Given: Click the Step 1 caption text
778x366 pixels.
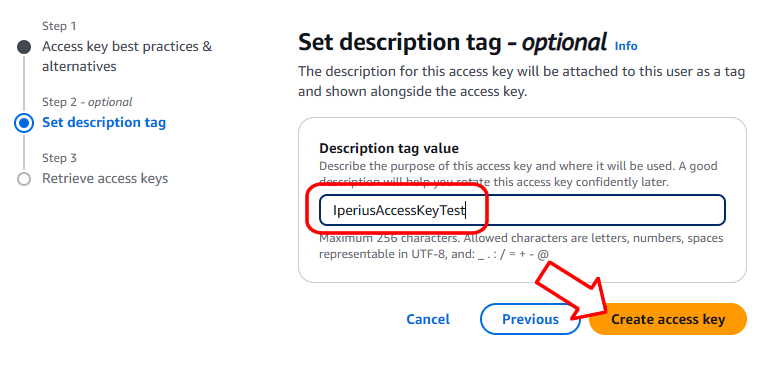Looking at the screenshot, I should tap(59, 26).
